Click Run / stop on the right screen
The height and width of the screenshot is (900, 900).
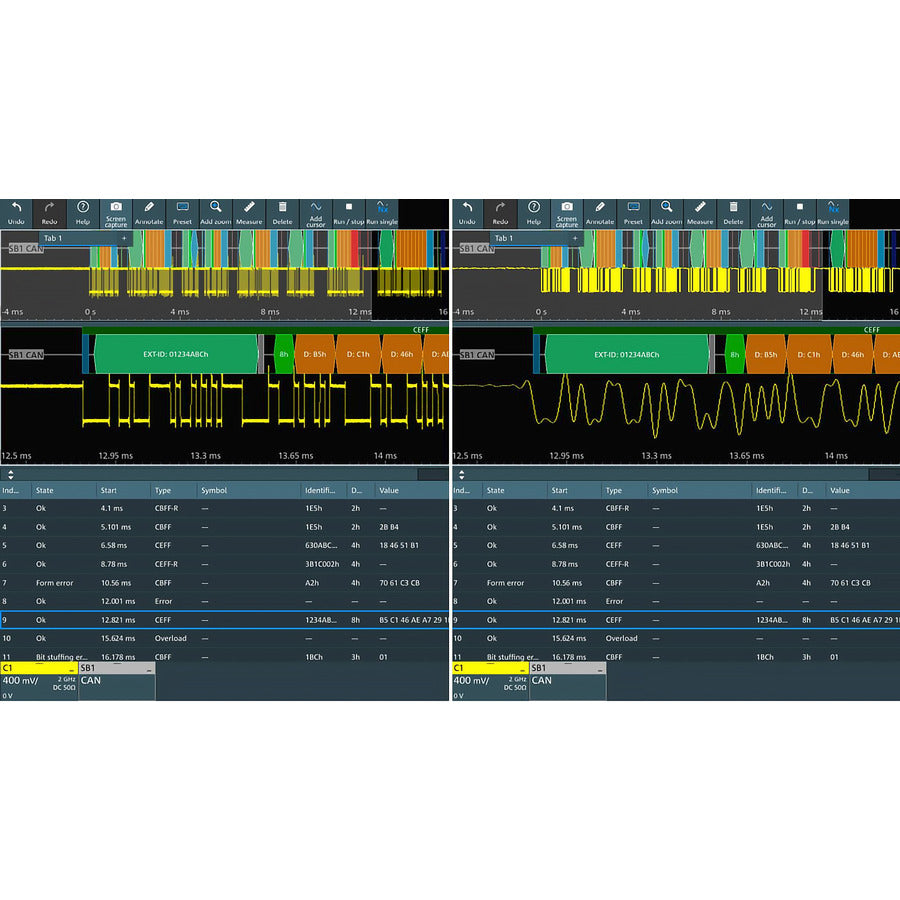point(800,214)
